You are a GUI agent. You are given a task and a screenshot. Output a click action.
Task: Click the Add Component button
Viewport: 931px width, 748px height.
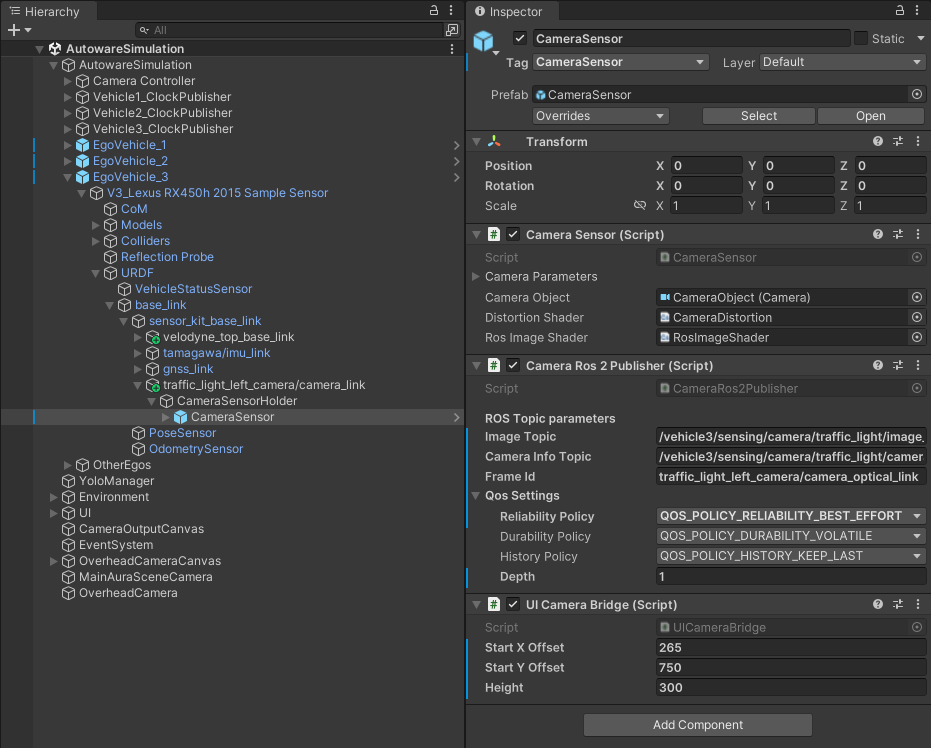pyautogui.click(x=697, y=725)
